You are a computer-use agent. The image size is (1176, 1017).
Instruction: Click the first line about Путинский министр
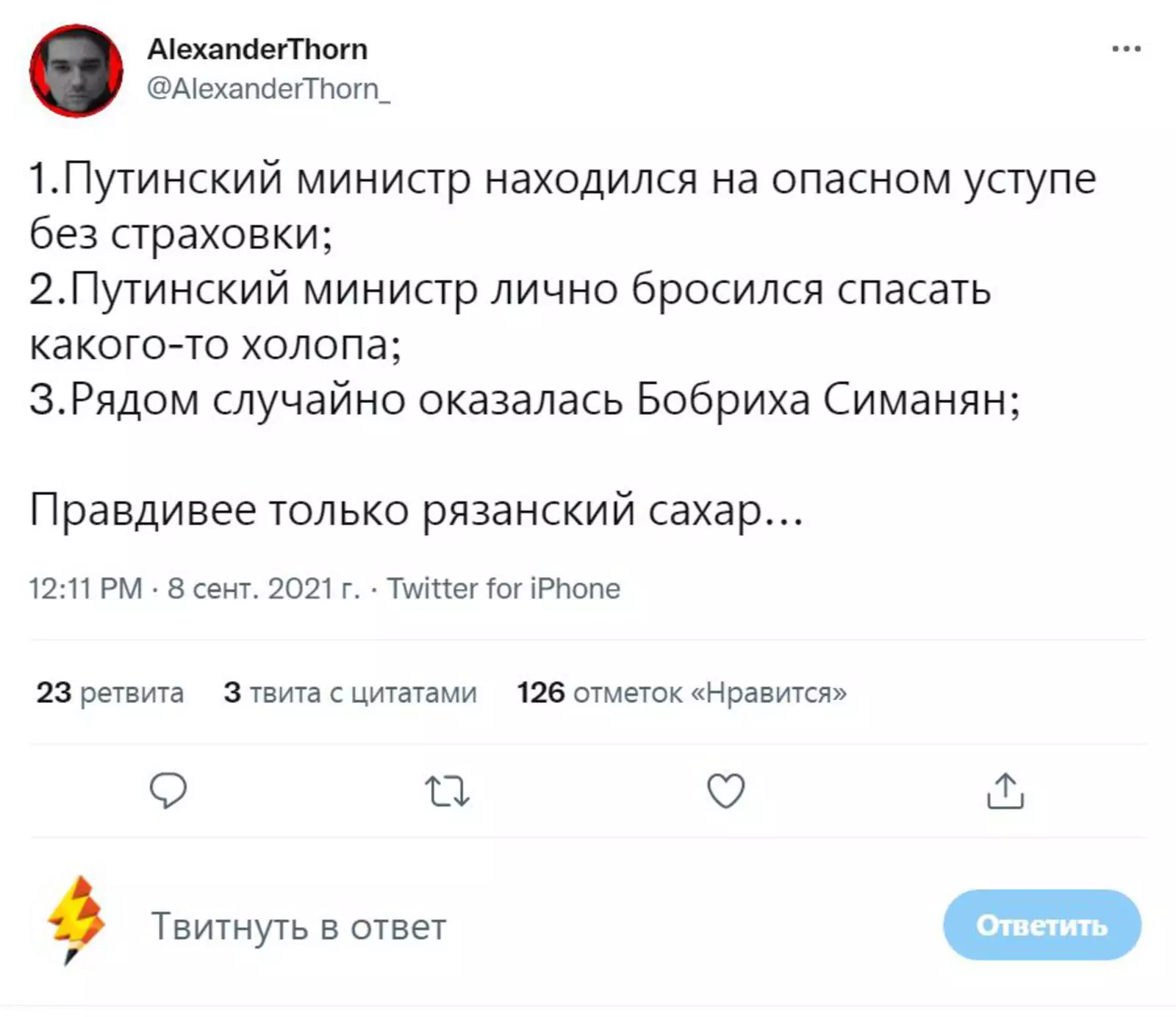(x=562, y=179)
